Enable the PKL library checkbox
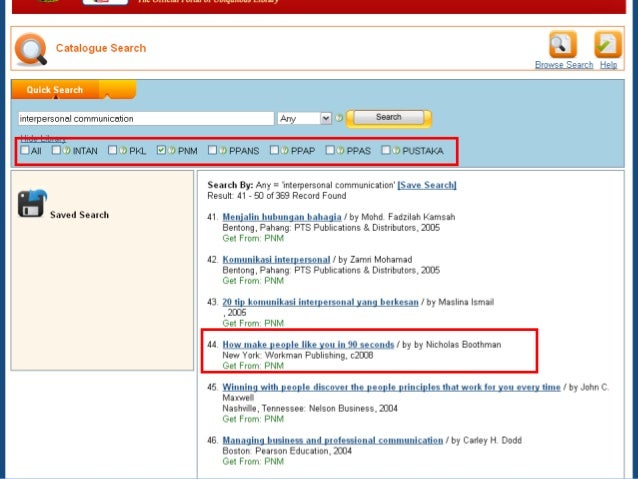Screen dimensions: 638x479 click(112, 150)
